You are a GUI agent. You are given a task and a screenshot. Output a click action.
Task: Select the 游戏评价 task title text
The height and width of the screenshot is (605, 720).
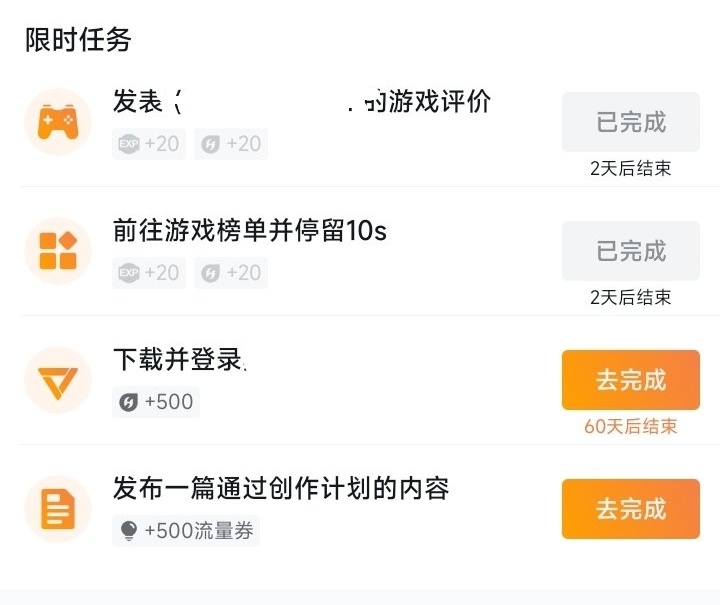[302, 102]
